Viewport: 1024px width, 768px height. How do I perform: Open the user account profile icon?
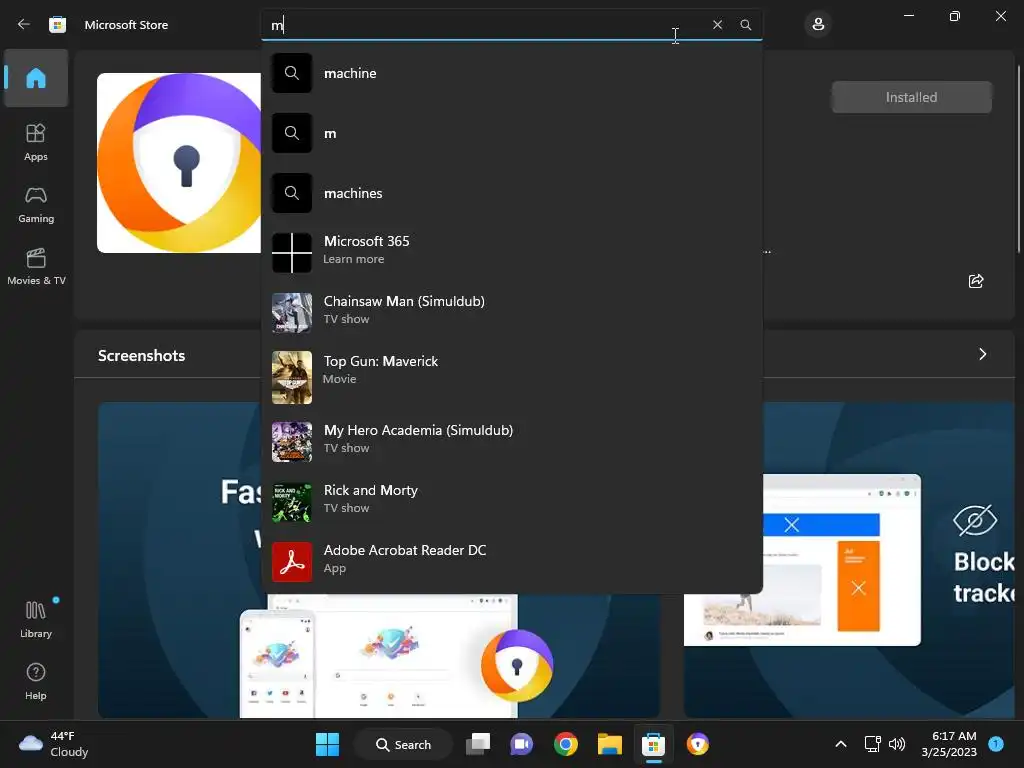(x=818, y=25)
